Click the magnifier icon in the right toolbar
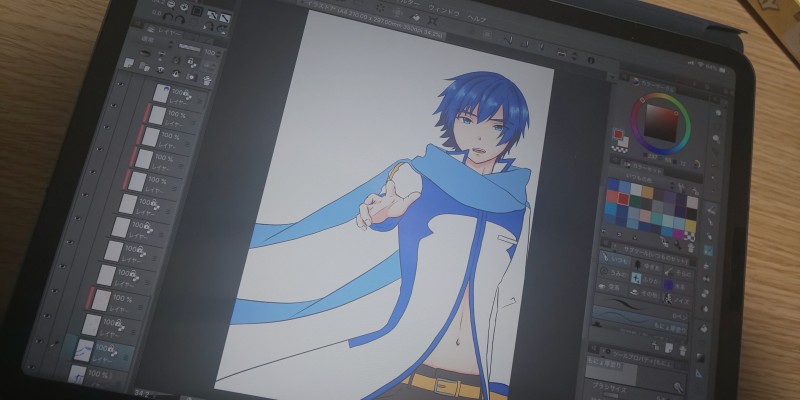The width and height of the screenshot is (800, 400). tap(716, 138)
